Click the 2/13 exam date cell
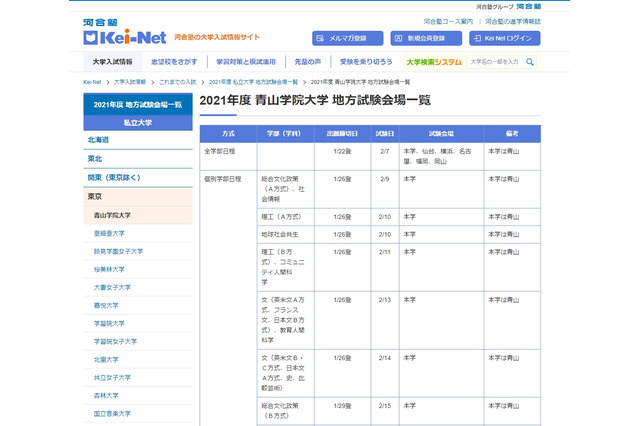This screenshot has height=426, width=640. pos(385,320)
